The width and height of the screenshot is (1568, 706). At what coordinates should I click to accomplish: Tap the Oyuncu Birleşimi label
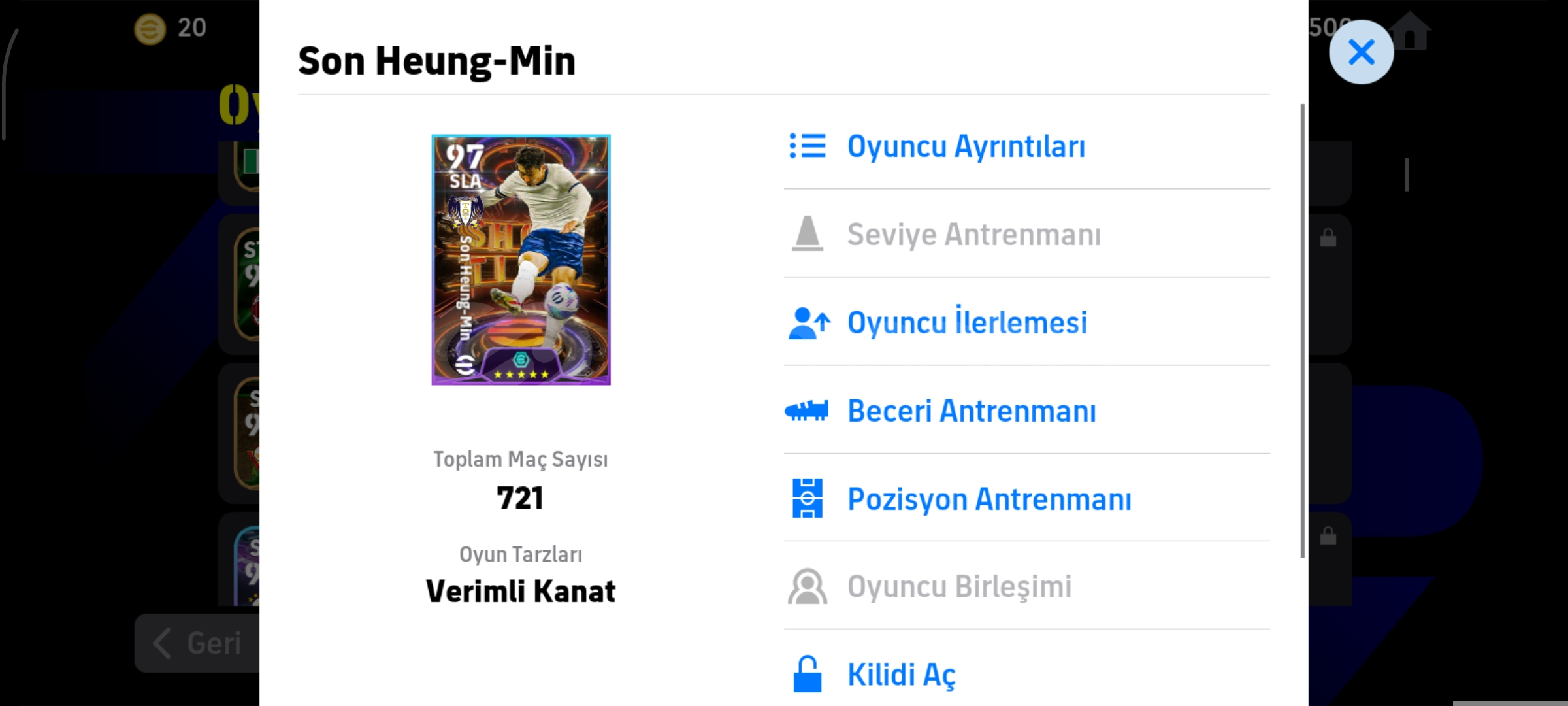click(959, 587)
